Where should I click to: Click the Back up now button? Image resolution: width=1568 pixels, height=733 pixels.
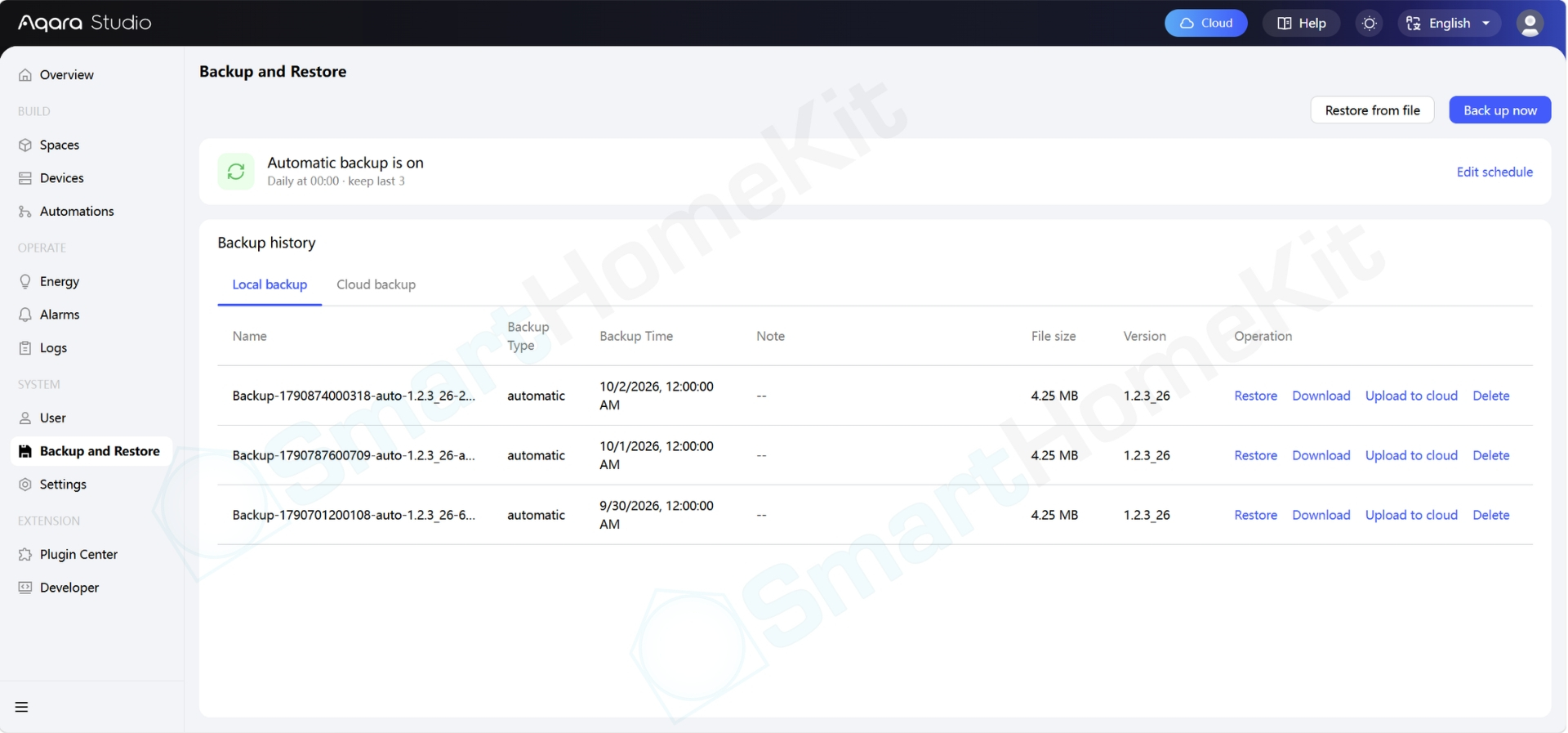click(1500, 110)
